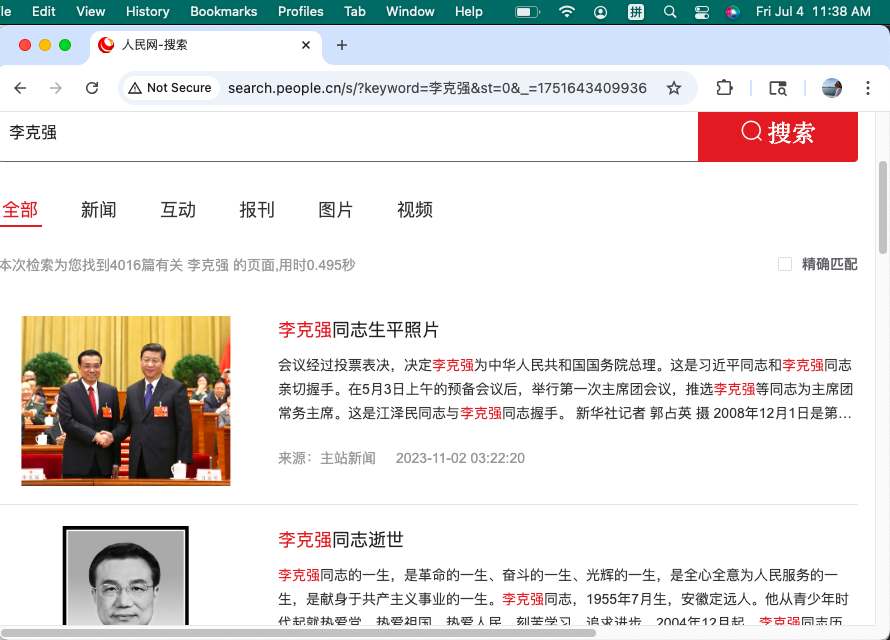Bookmark this page with star icon

pyautogui.click(x=674, y=88)
